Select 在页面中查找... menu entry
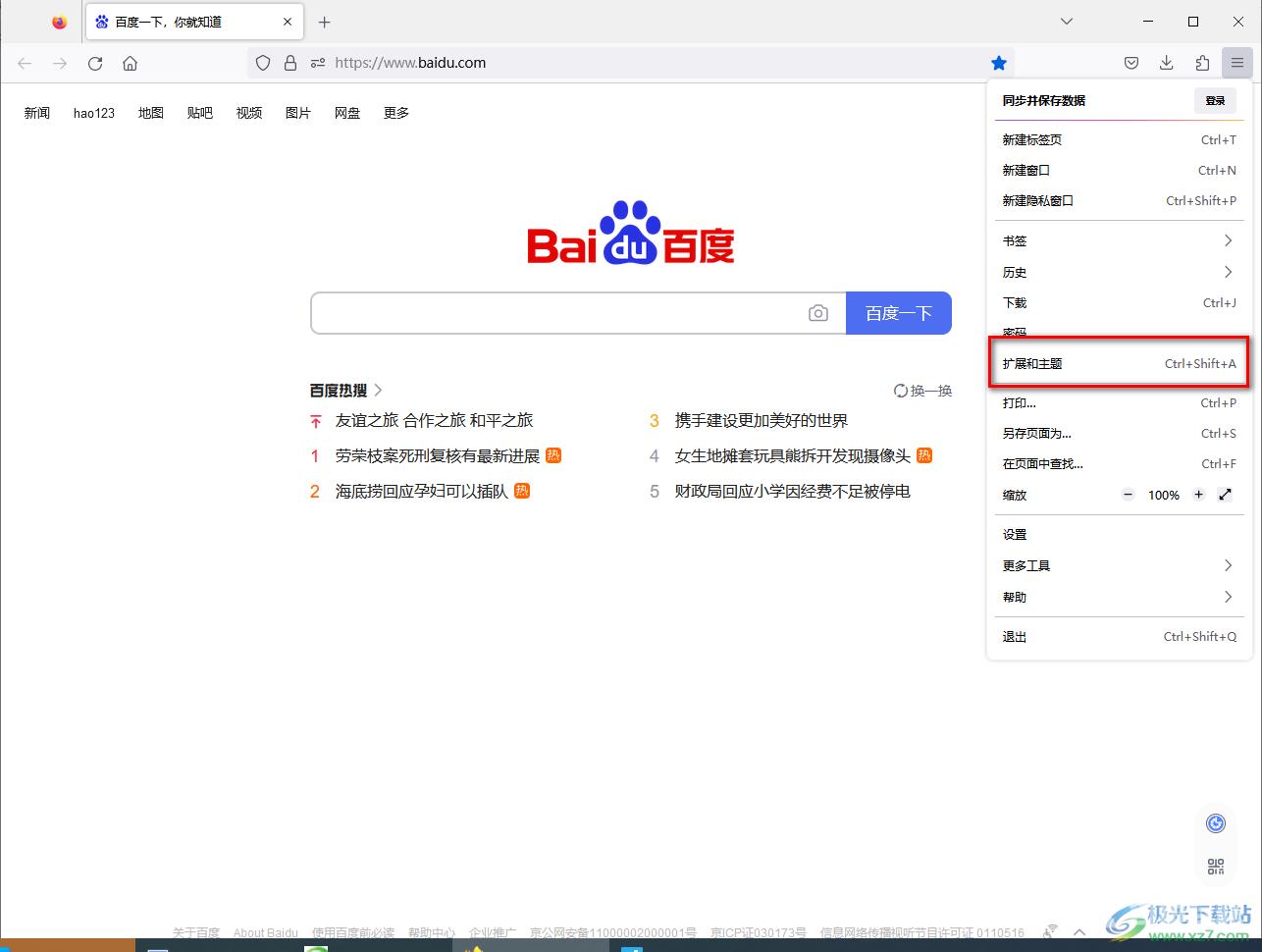The width and height of the screenshot is (1262, 952). [1119, 463]
